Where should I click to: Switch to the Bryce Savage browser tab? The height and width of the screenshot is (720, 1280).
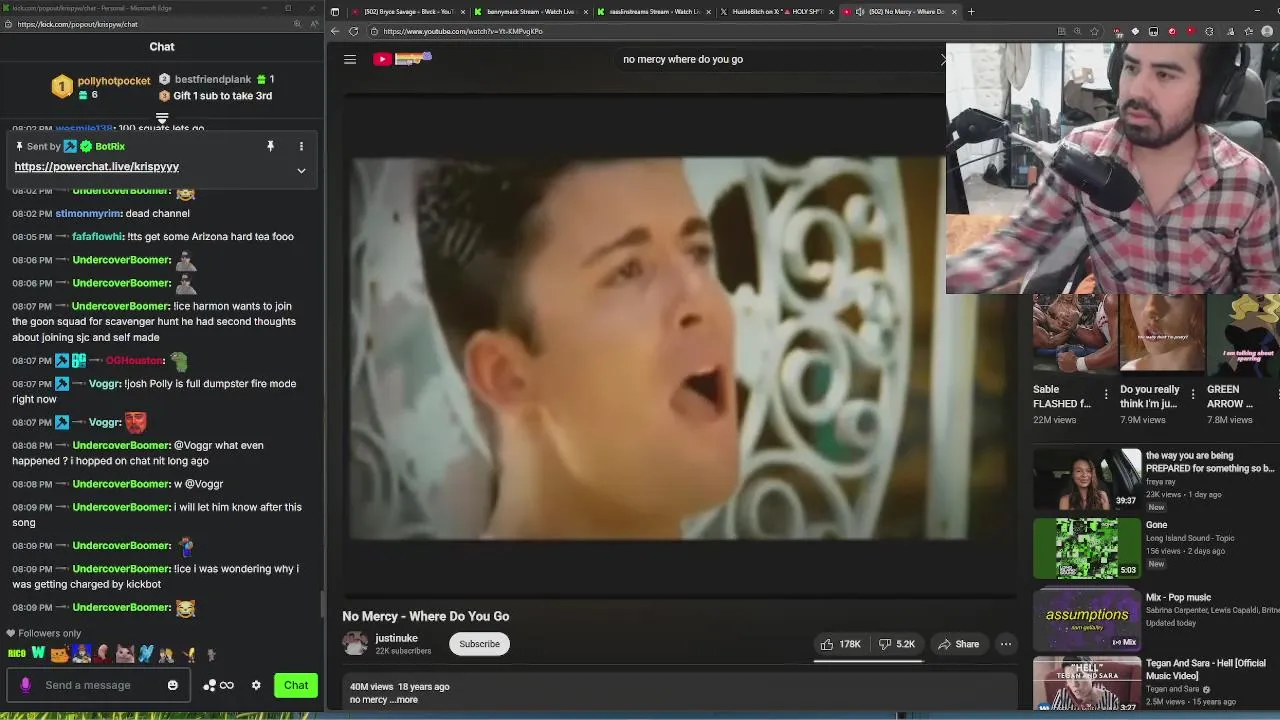pyautogui.click(x=408, y=12)
